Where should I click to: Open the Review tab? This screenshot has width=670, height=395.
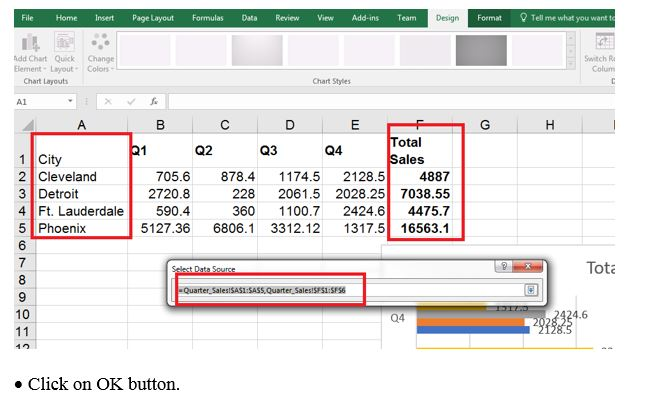(x=287, y=18)
